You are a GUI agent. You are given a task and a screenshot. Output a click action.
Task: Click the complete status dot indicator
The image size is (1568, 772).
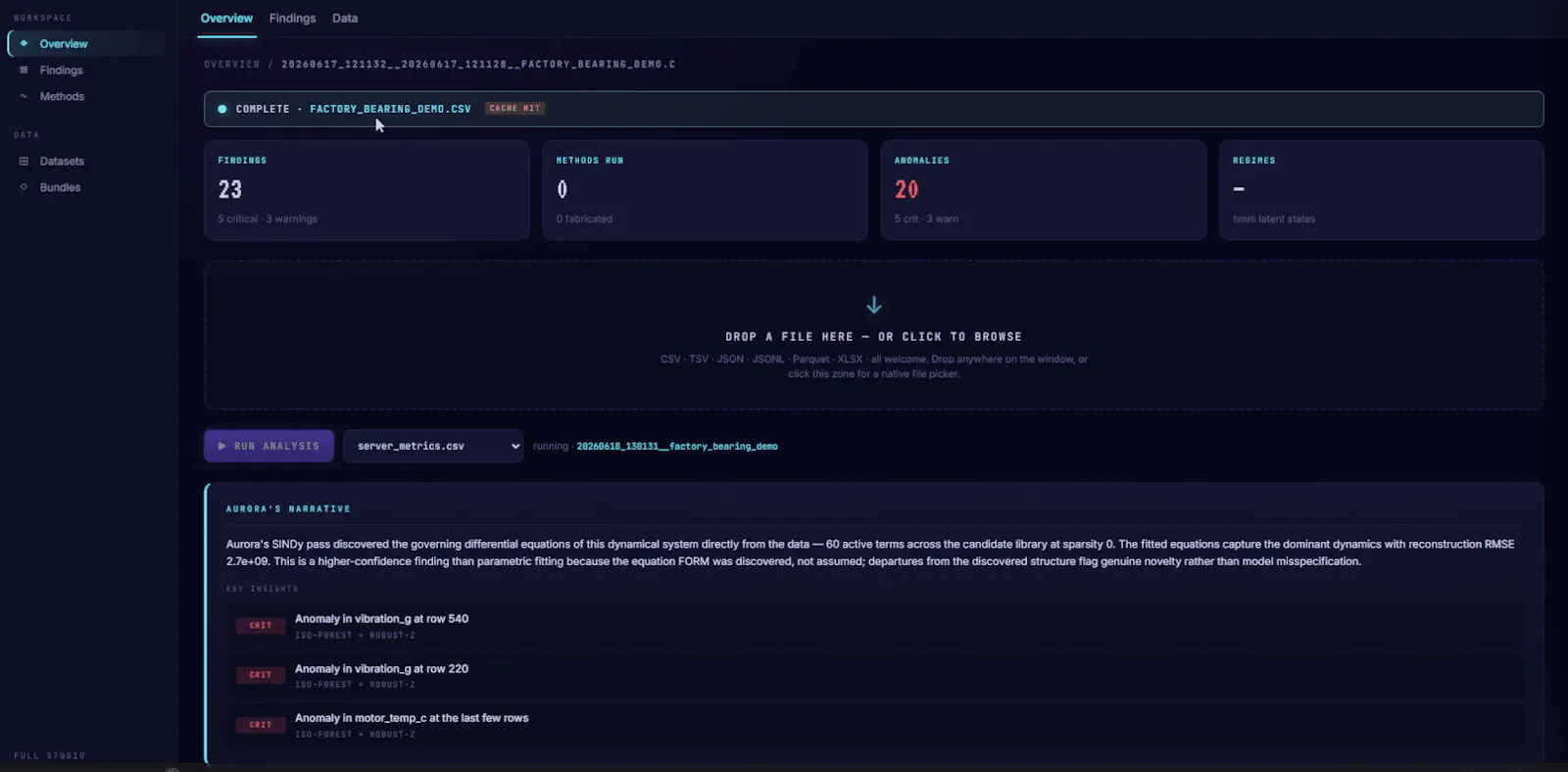tap(222, 109)
